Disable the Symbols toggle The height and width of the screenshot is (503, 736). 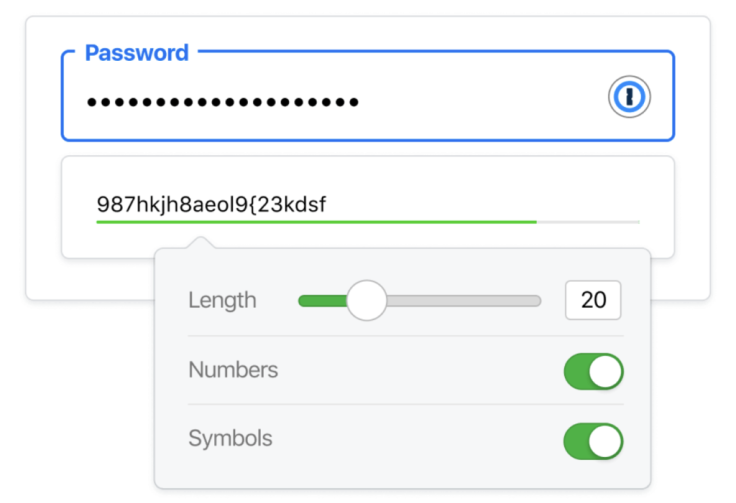coord(593,441)
